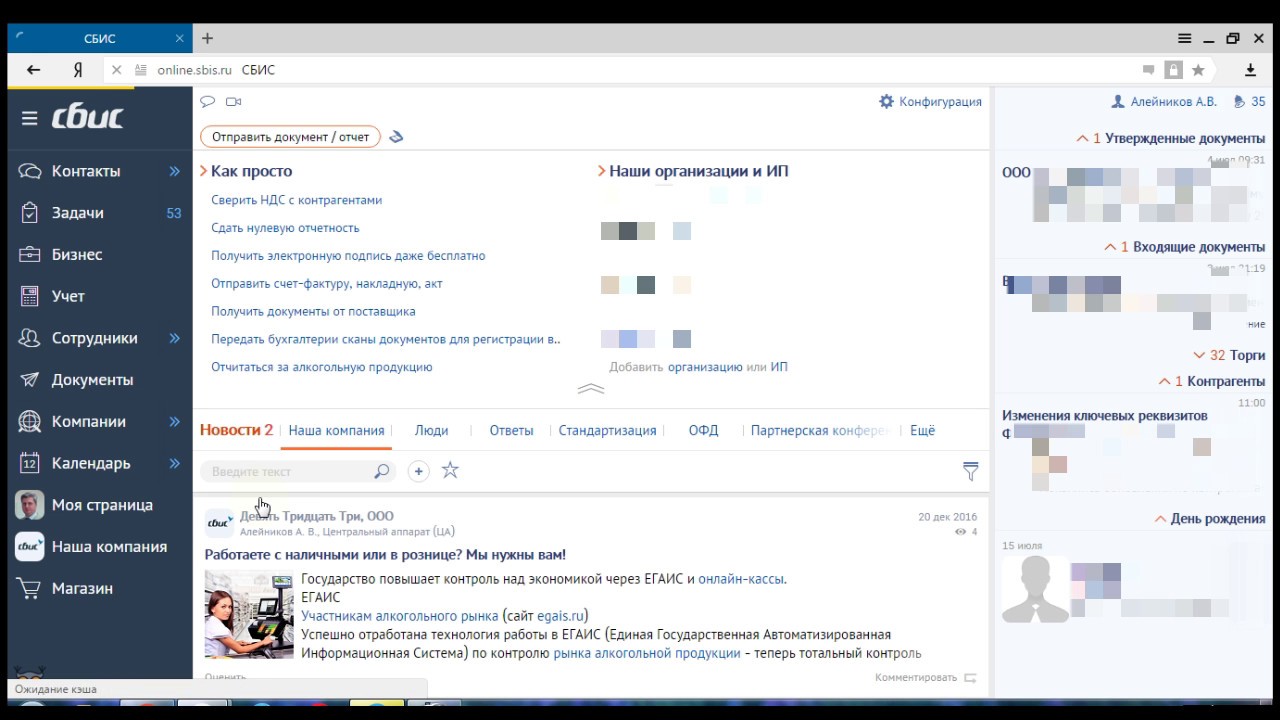The image size is (1280, 720).
Task: Click the Бизнес briefcase icon
Action: (30, 254)
